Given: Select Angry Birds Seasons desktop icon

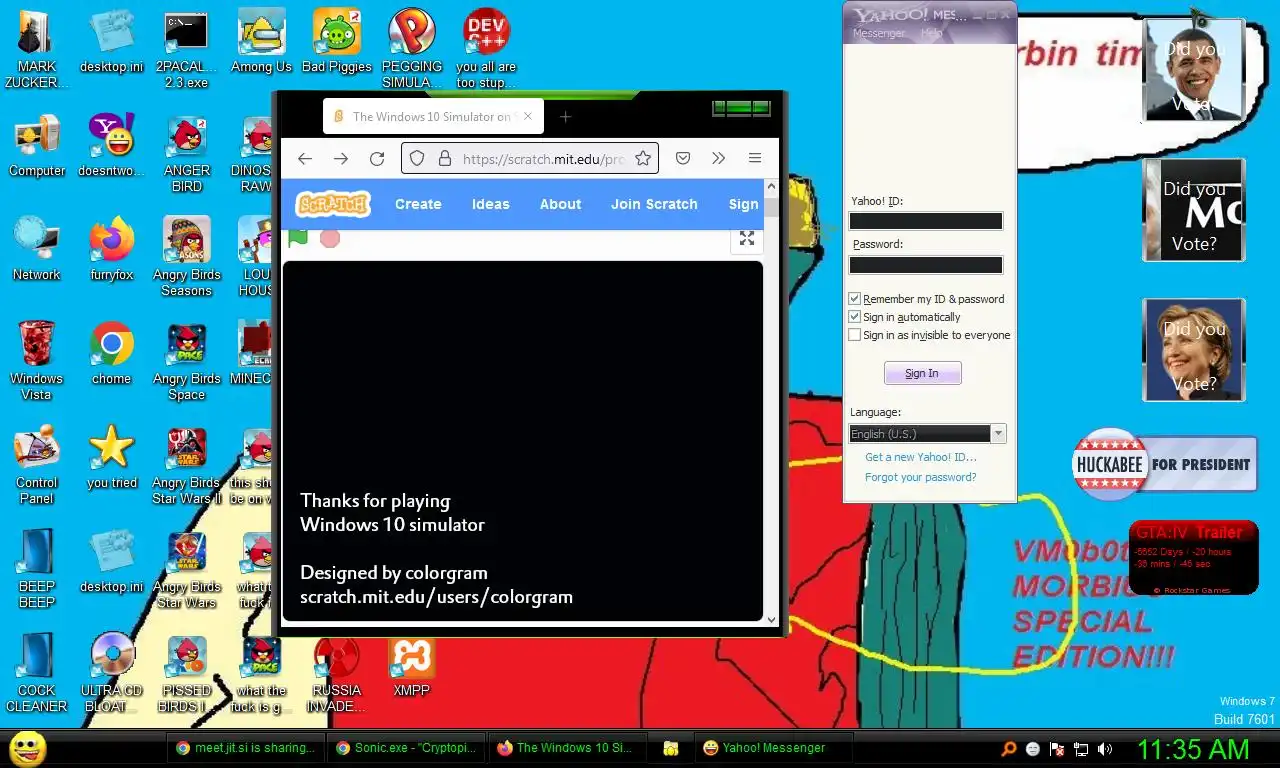Looking at the screenshot, I should 186,256.
